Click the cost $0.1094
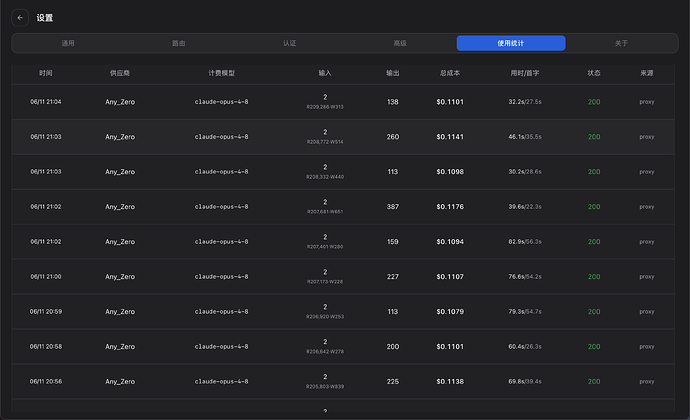This screenshot has width=690, height=420. (450, 242)
